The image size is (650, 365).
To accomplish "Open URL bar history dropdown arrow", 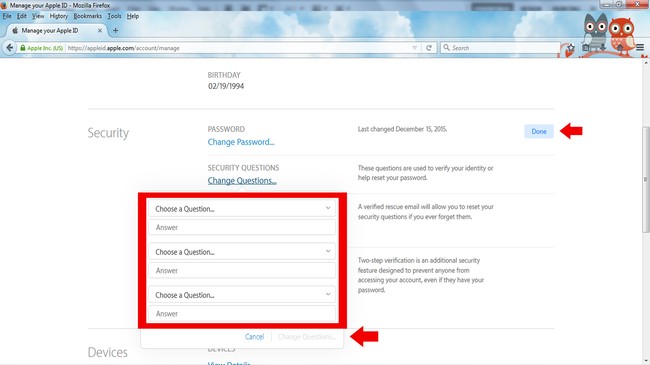I will (x=415, y=48).
